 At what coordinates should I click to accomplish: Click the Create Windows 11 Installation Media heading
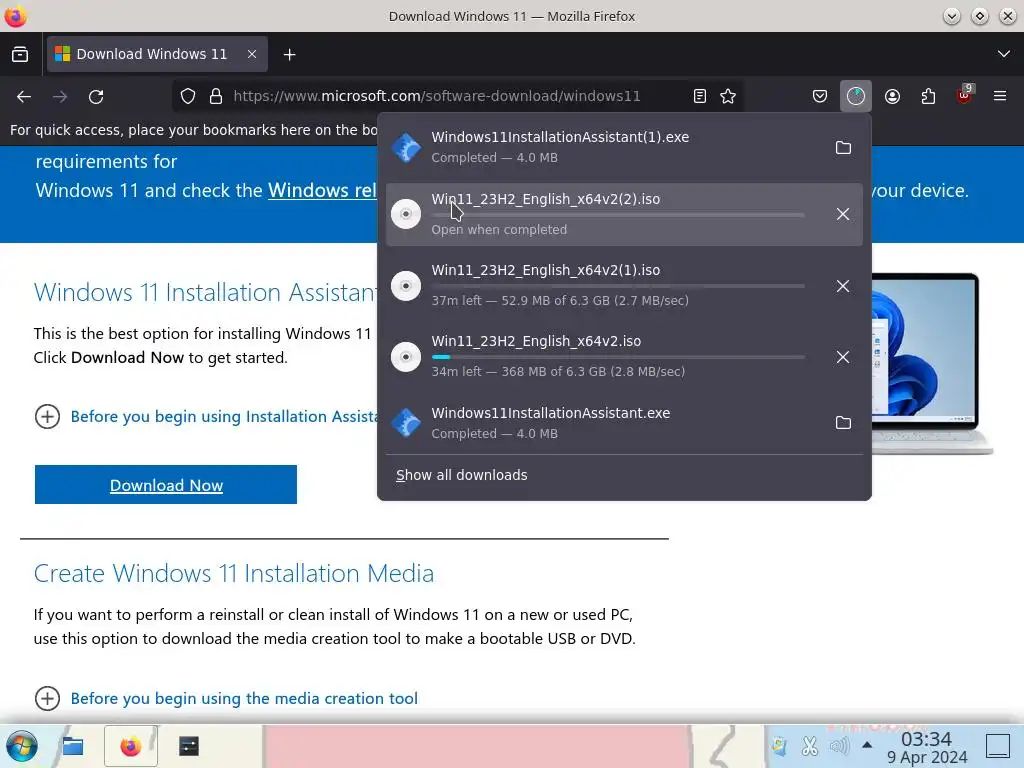point(233,573)
